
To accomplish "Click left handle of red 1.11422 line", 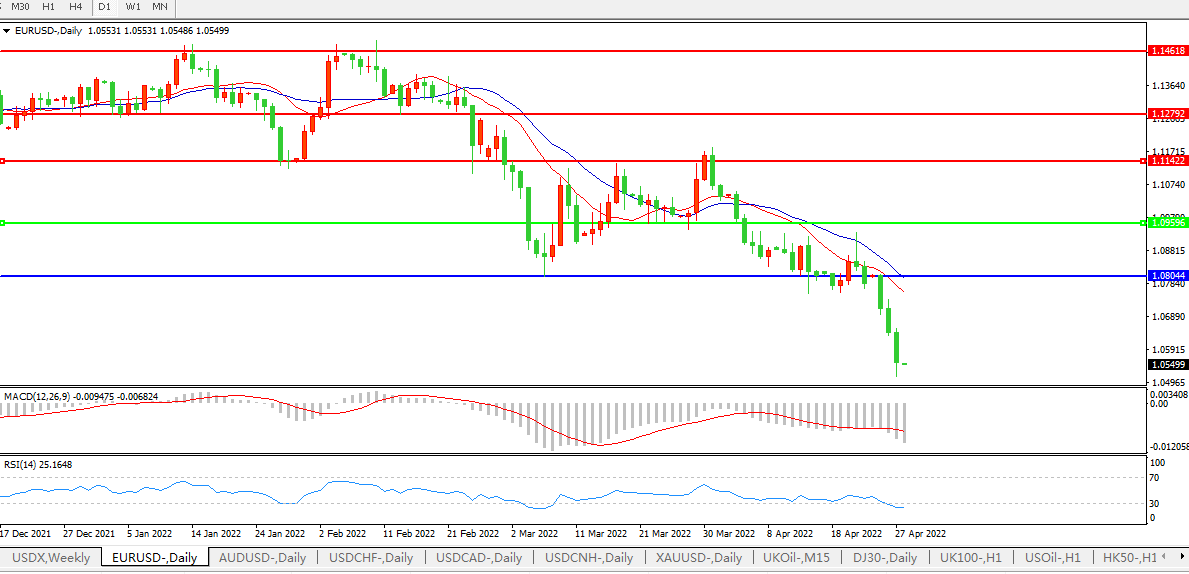I will pos(4,160).
